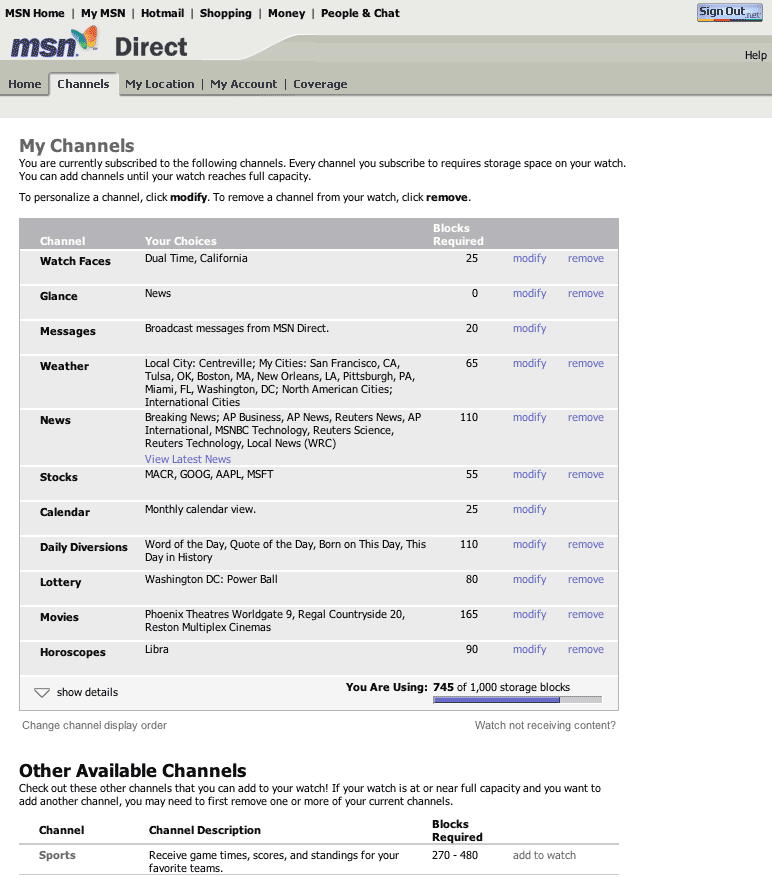Screen dimensions: 772x881
Task: Remove the Glance channel
Action: pyautogui.click(x=585, y=293)
